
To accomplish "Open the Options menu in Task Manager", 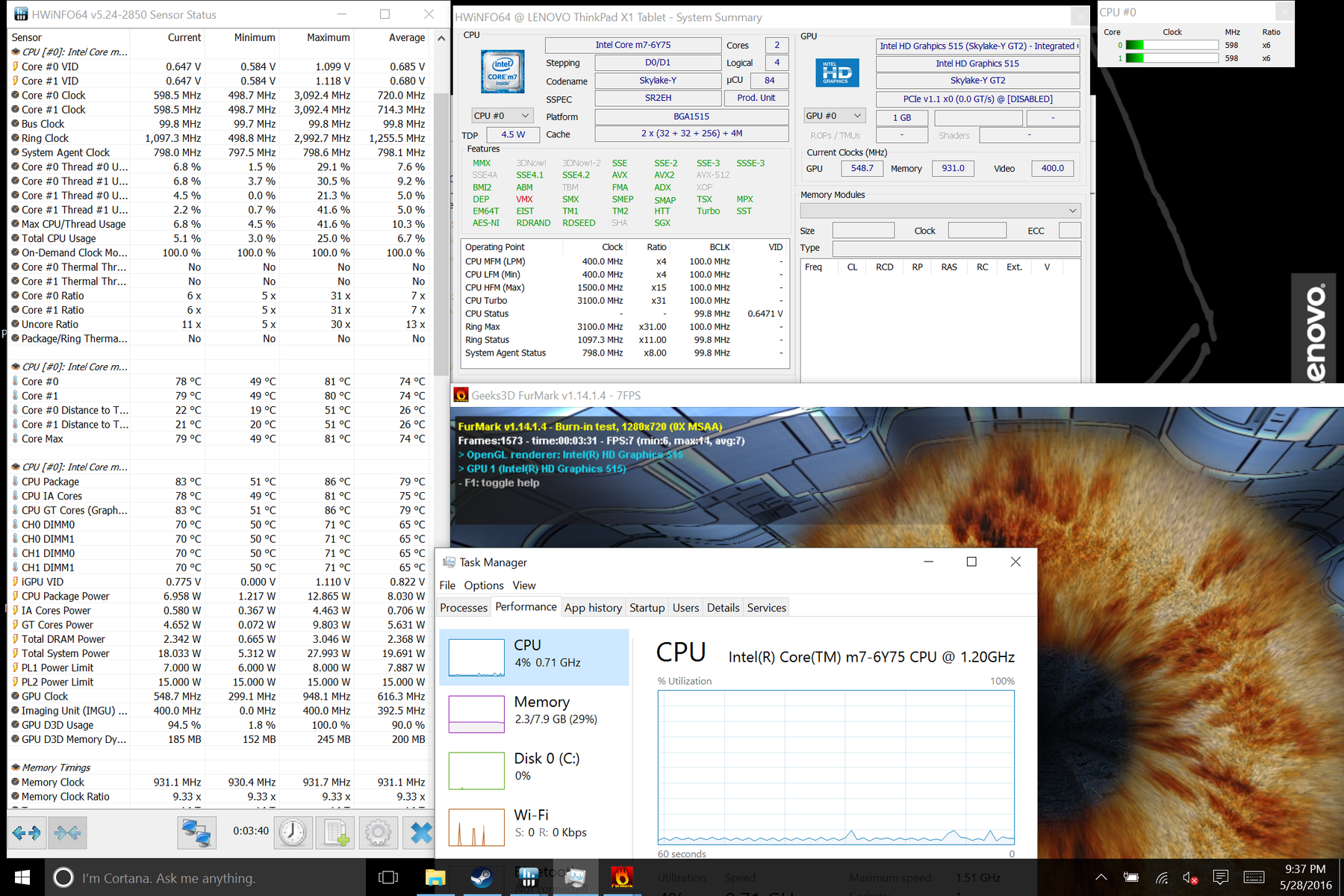I will (484, 585).
